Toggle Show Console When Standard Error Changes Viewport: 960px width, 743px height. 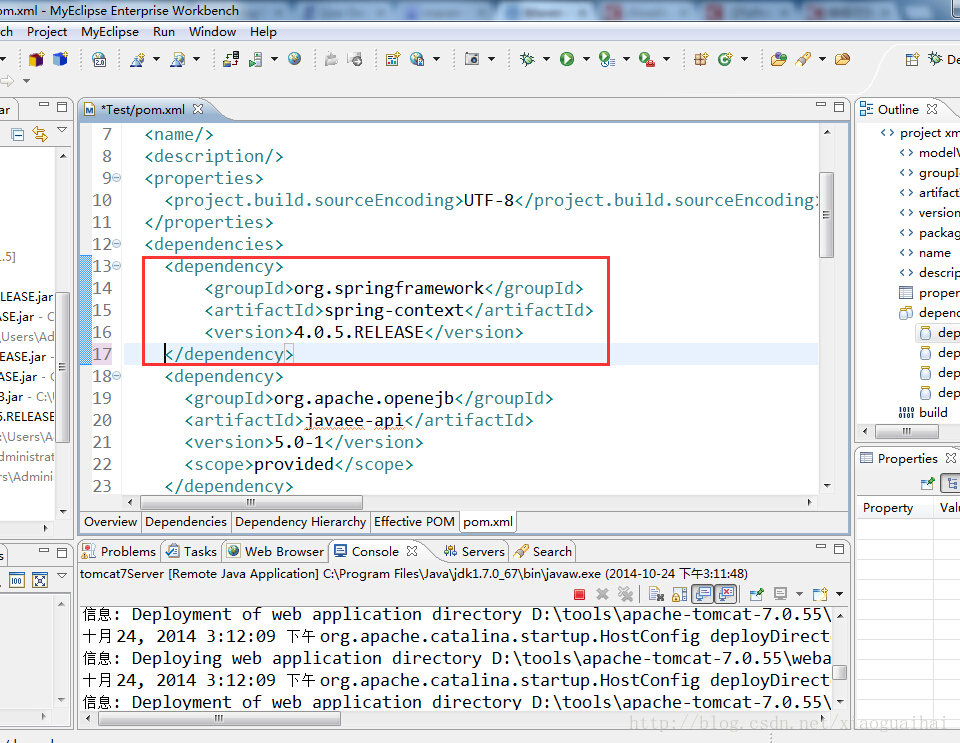click(726, 594)
